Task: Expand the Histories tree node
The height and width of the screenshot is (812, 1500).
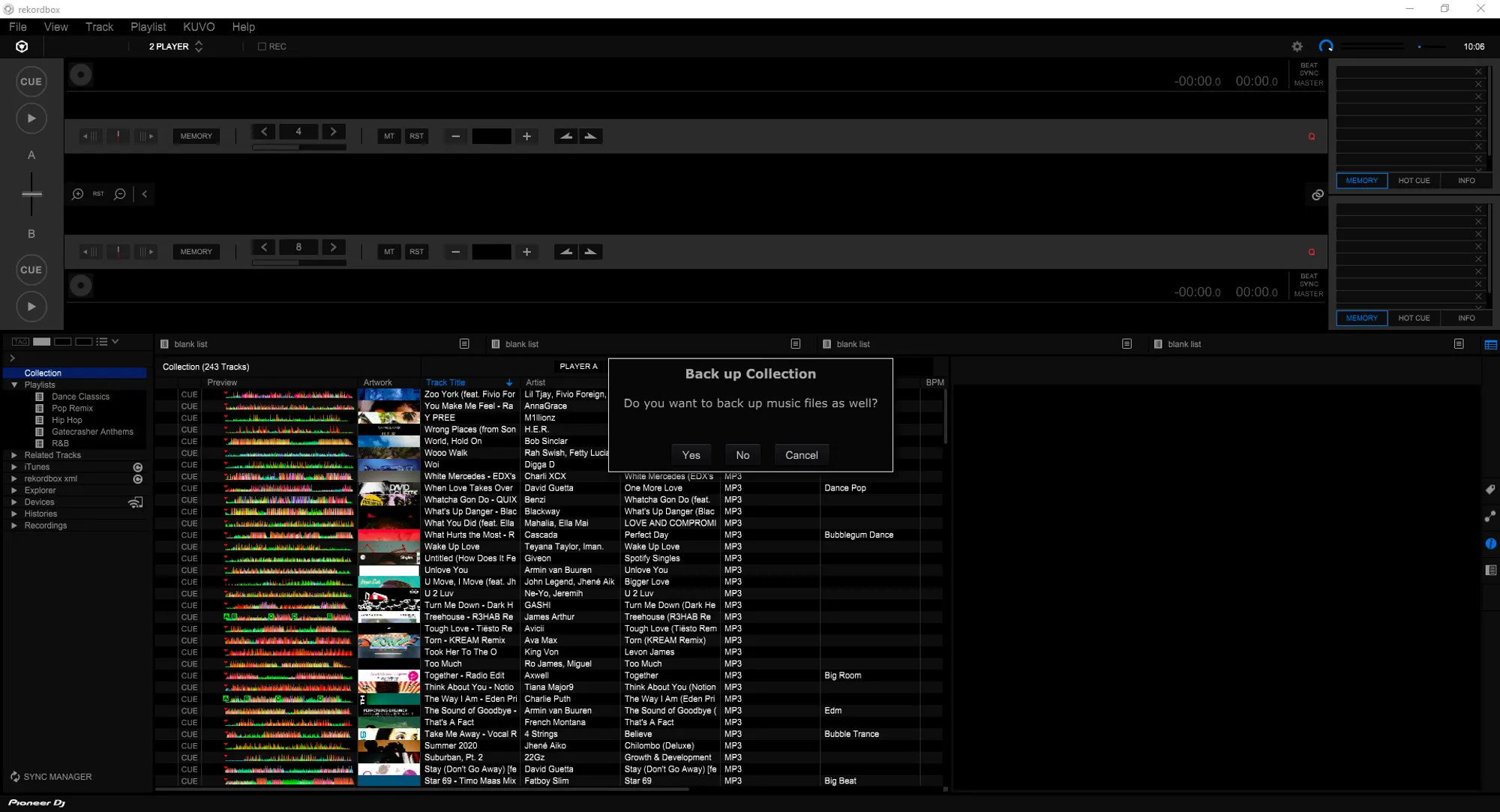Action: click(x=14, y=514)
